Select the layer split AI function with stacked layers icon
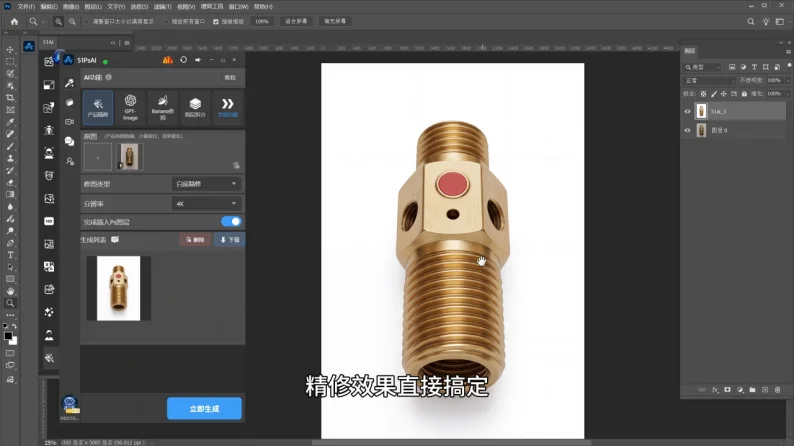 coord(195,107)
